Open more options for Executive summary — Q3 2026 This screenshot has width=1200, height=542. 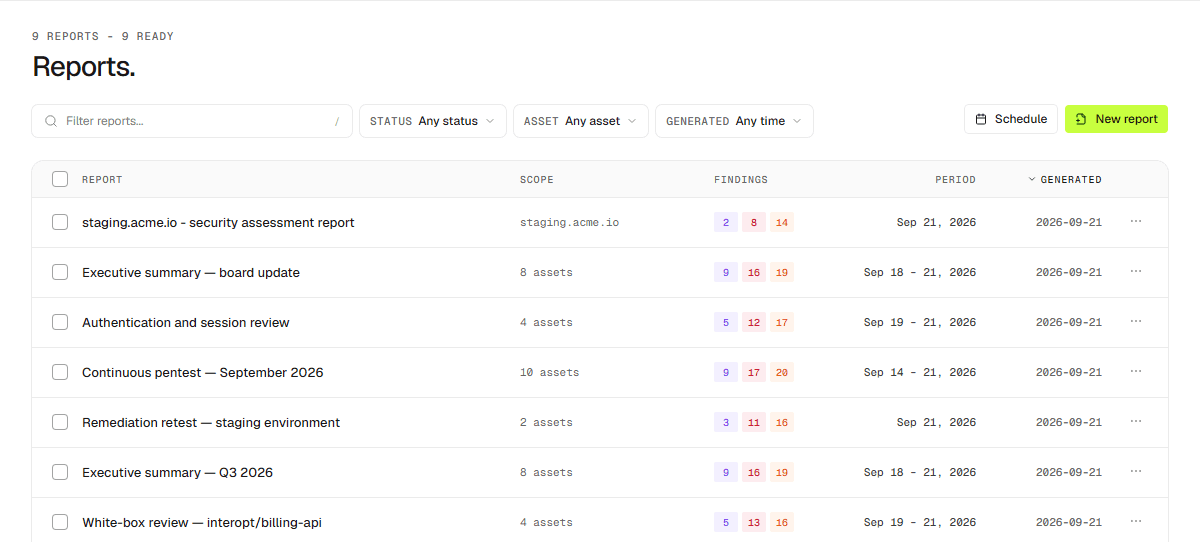pos(1136,471)
